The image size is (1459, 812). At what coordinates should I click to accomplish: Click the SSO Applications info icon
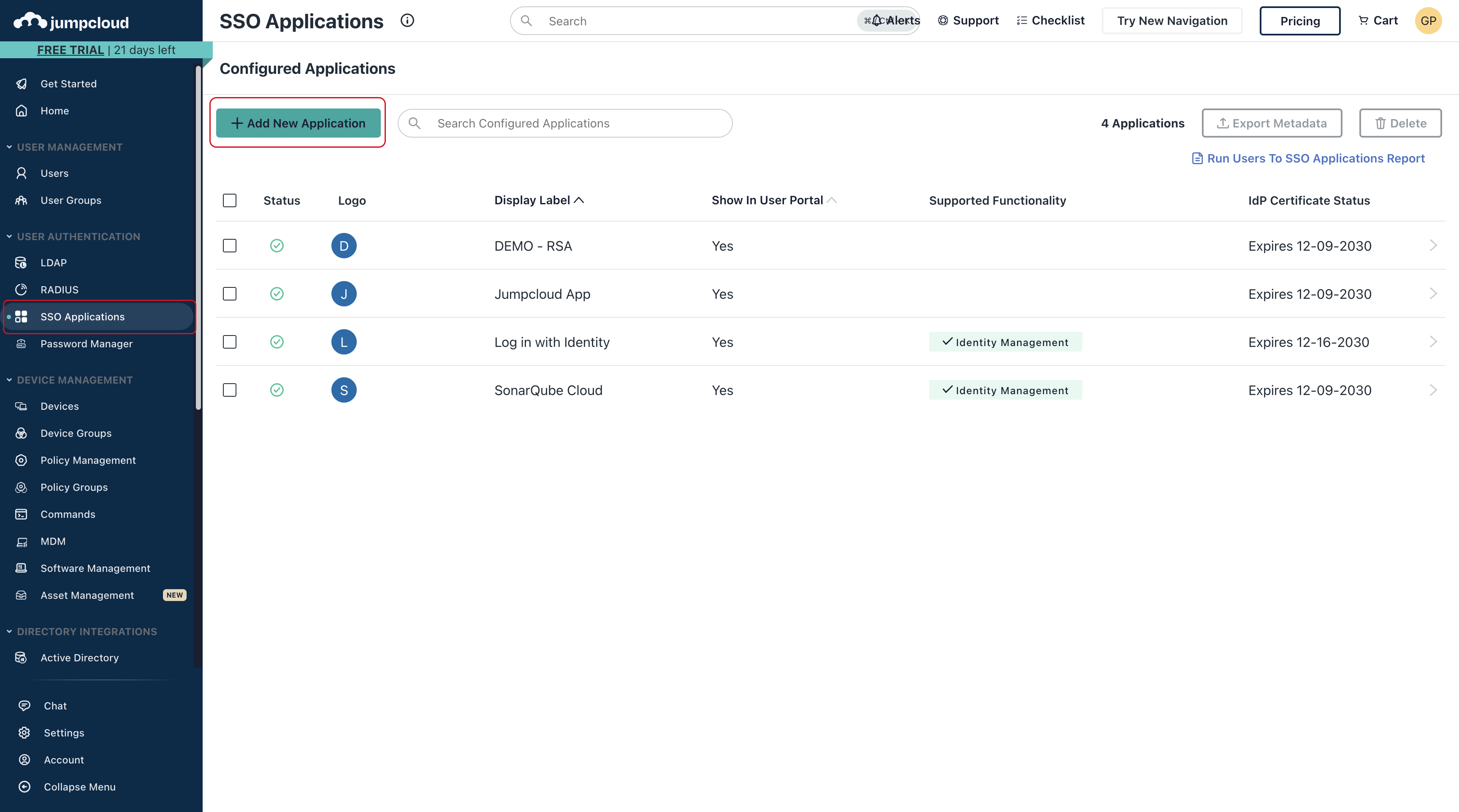[407, 20]
